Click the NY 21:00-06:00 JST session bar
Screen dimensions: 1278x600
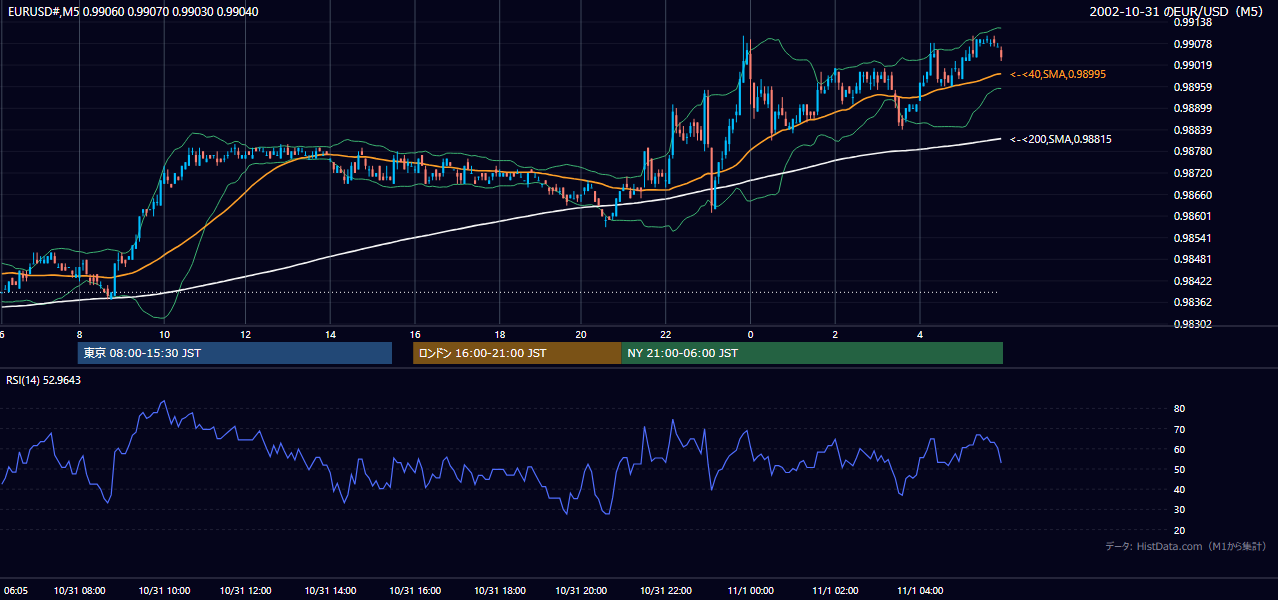(x=812, y=353)
